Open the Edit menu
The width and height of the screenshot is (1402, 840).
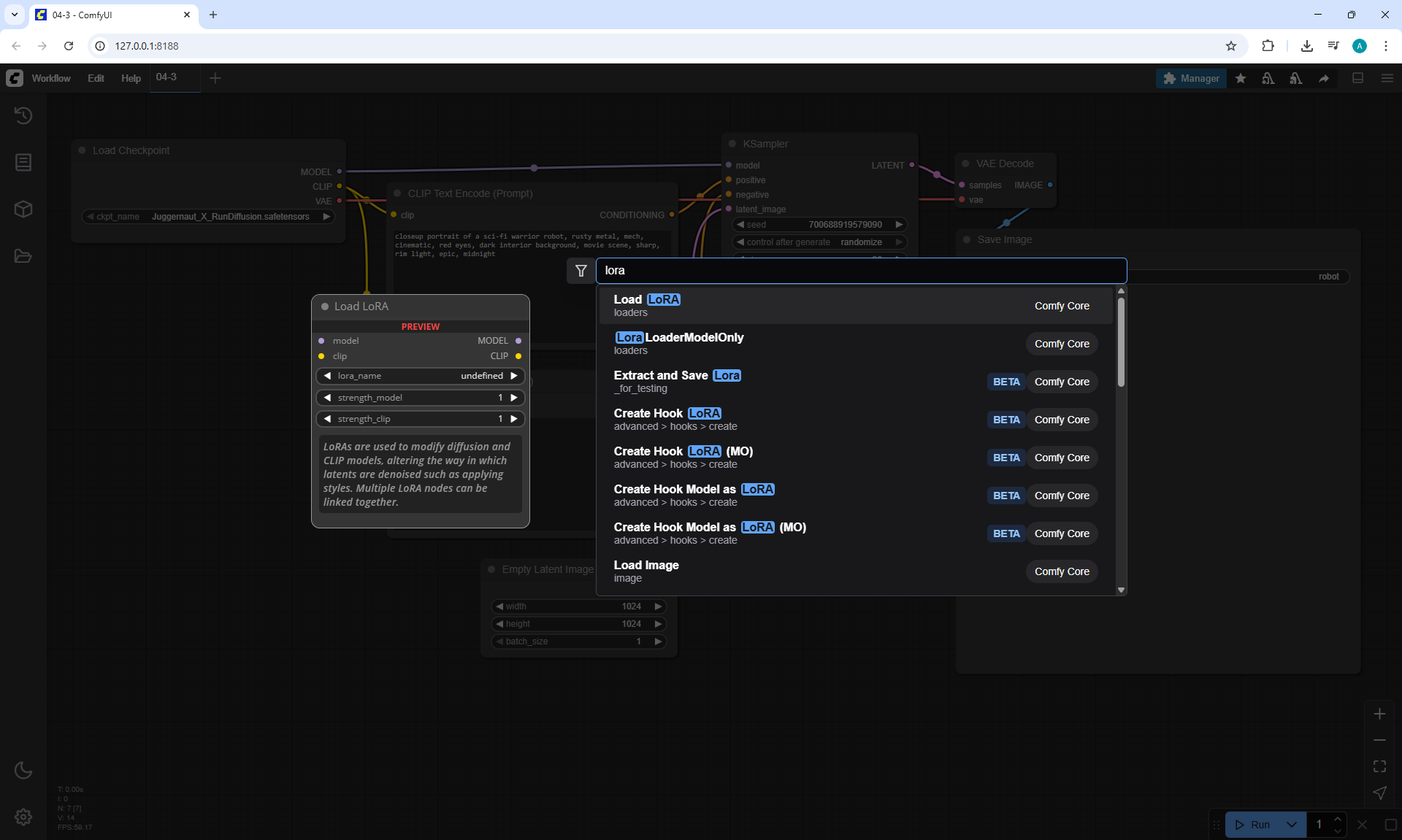click(96, 78)
